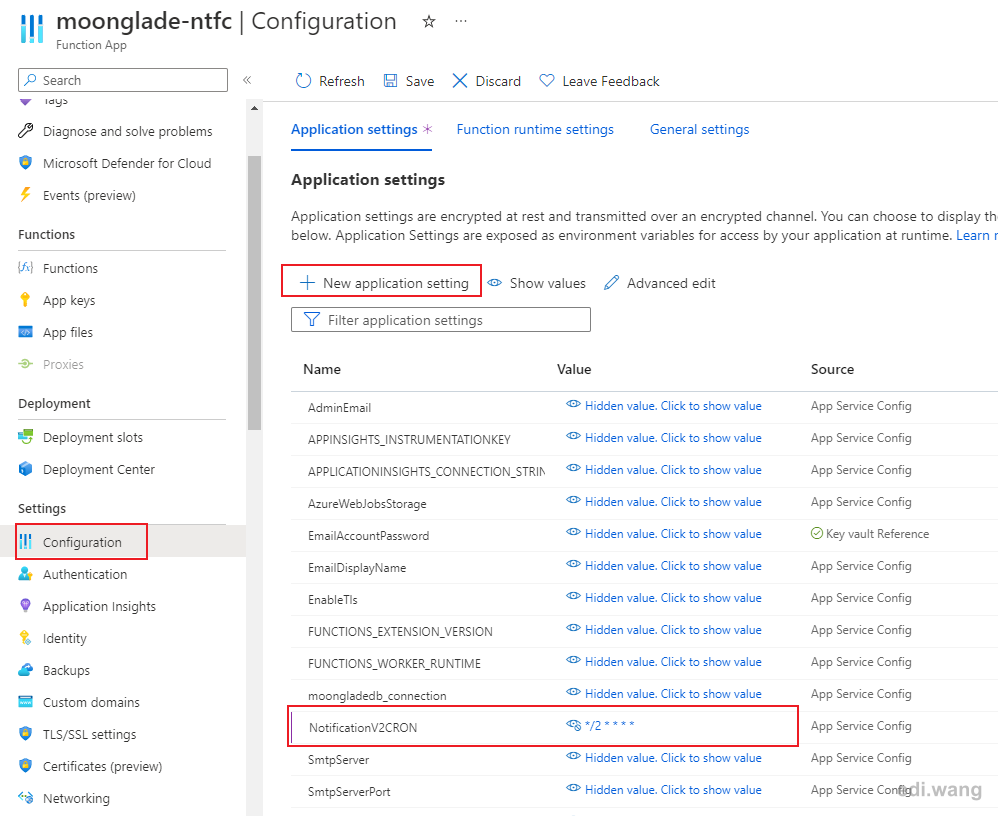This screenshot has width=998, height=816.
Task: Click the Authentication person icon
Action: [x=25, y=574]
